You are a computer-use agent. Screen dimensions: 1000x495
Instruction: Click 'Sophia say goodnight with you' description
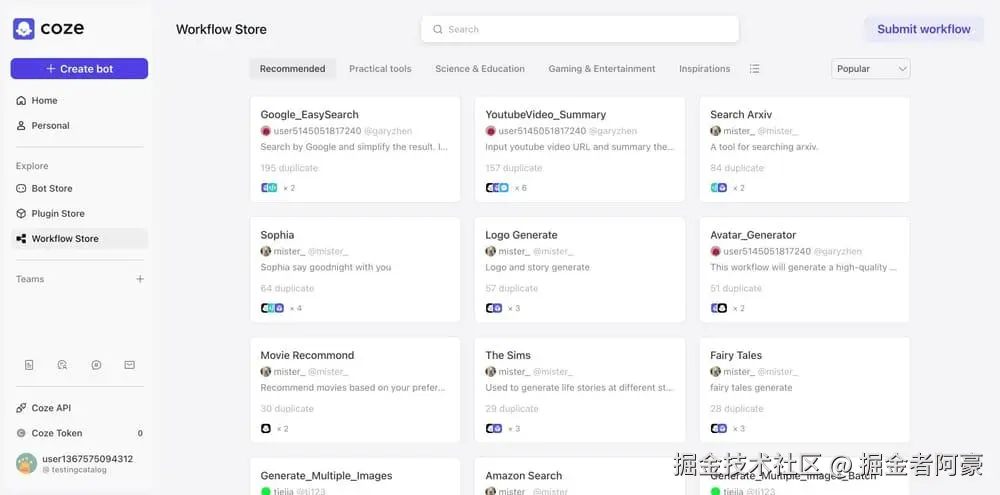point(326,267)
